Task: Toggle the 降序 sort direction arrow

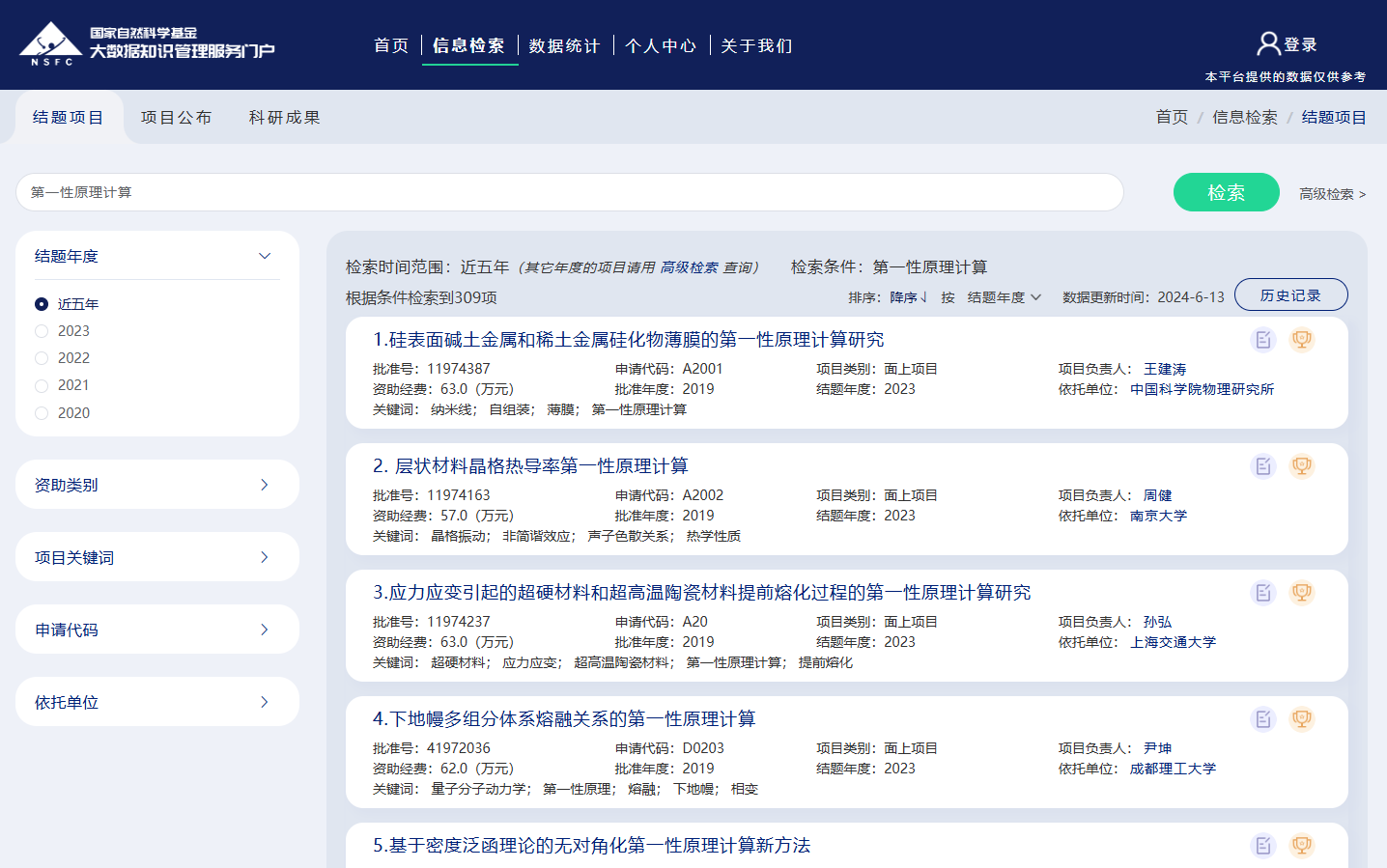Action: tap(923, 297)
